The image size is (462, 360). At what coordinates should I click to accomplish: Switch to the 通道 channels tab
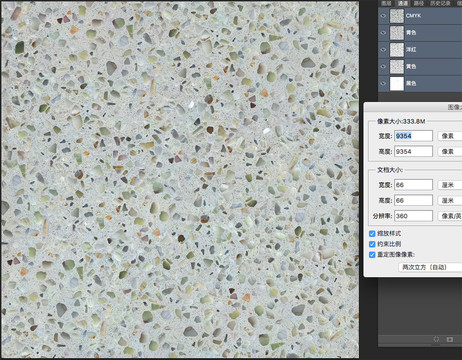point(403,3)
